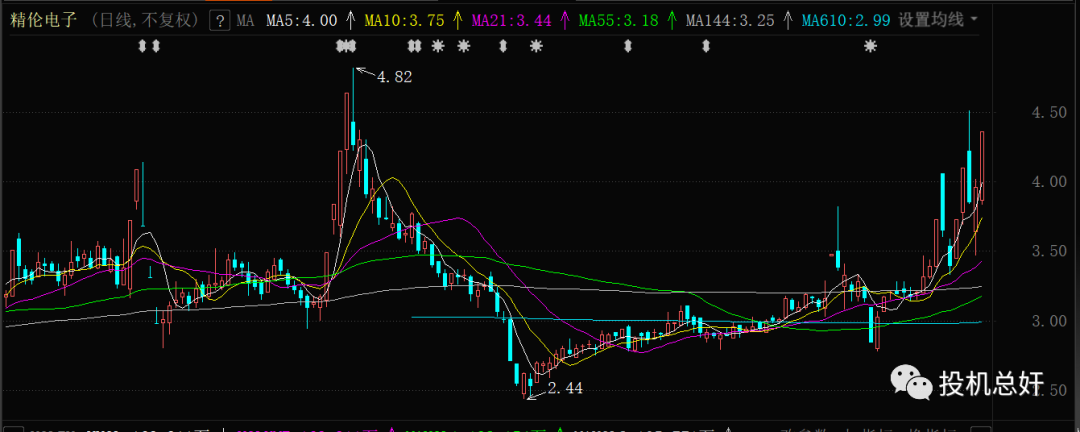Screen dimensions: 1080x432
Task: Click the magenta MA21 up arrow
Action: pos(563,19)
